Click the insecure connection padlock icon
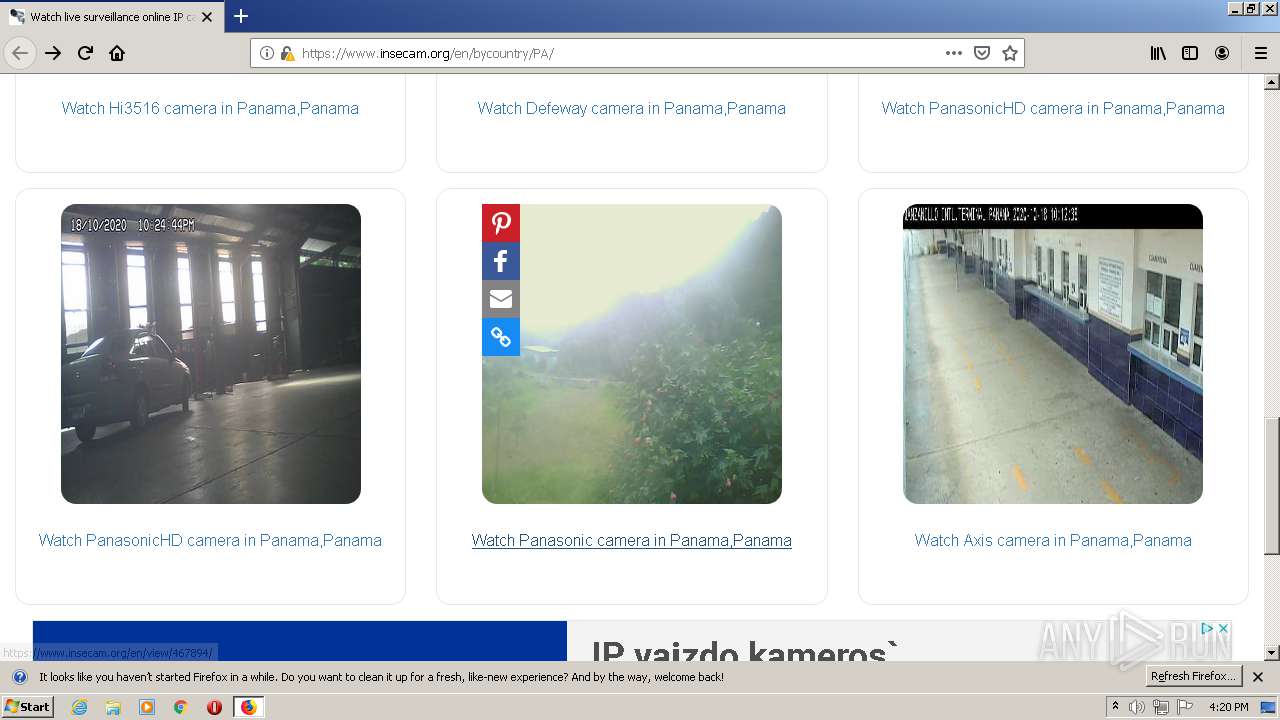Screen dimensions: 1280x720 point(287,53)
